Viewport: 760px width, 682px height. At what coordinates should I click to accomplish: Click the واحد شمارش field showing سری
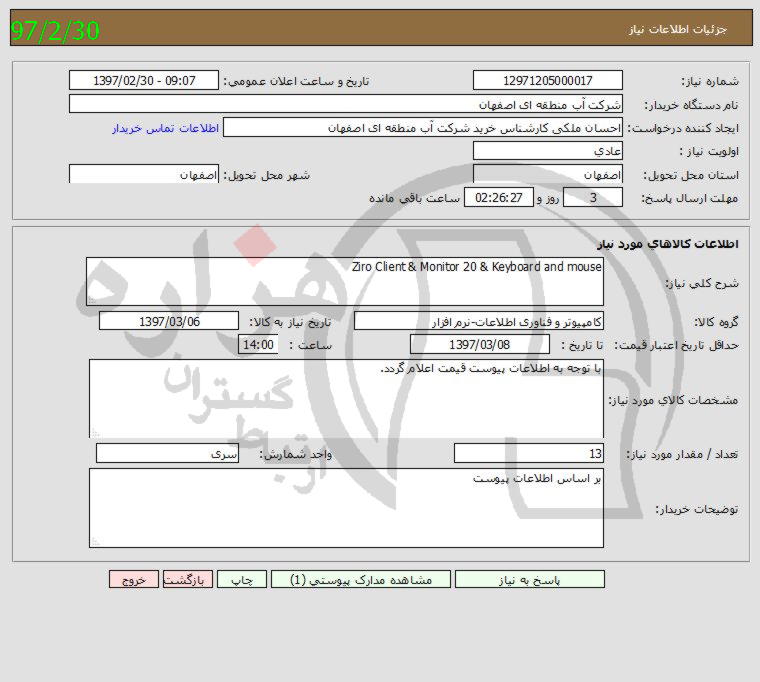[167, 453]
